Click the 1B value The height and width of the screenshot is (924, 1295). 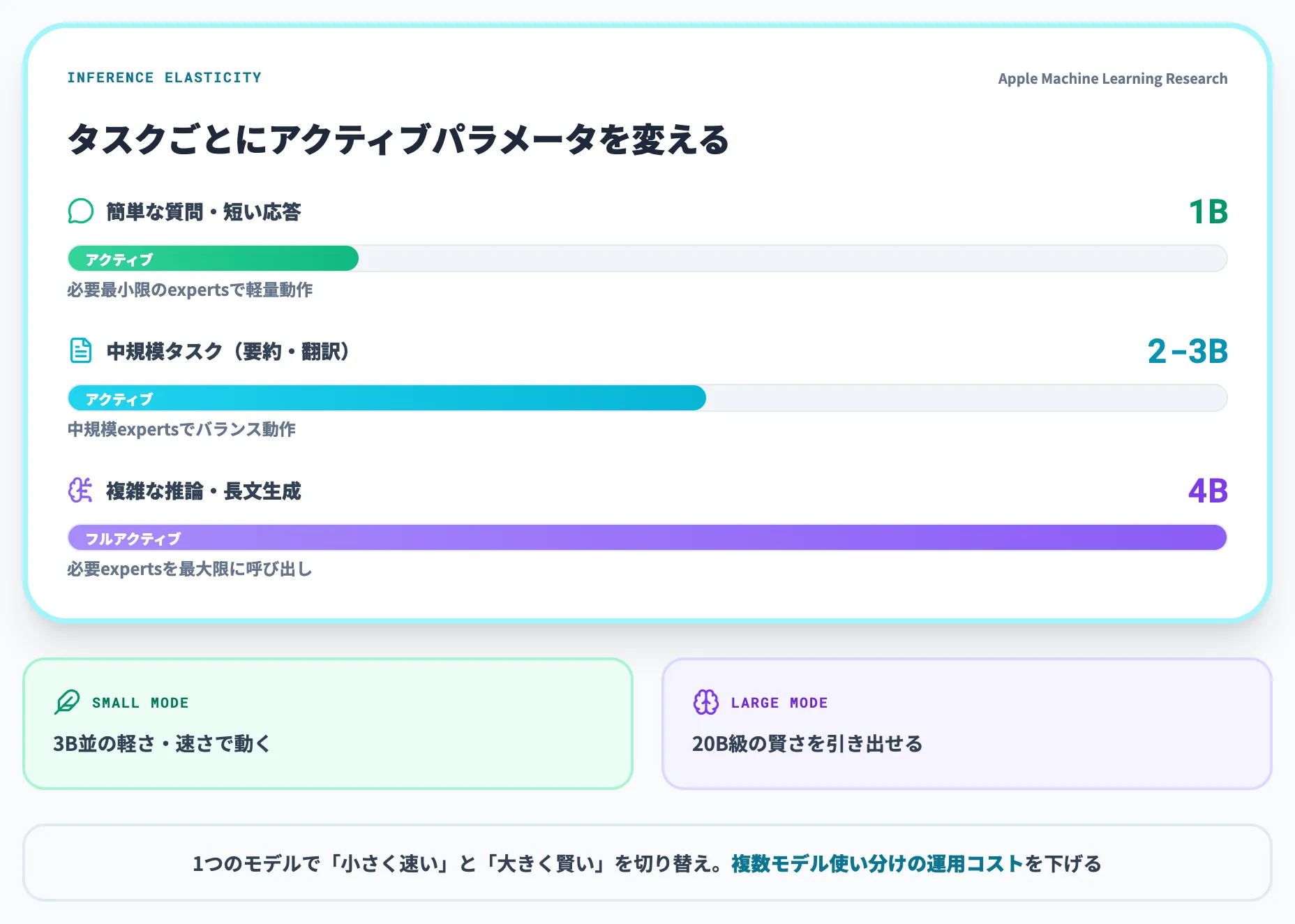(1208, 211)
